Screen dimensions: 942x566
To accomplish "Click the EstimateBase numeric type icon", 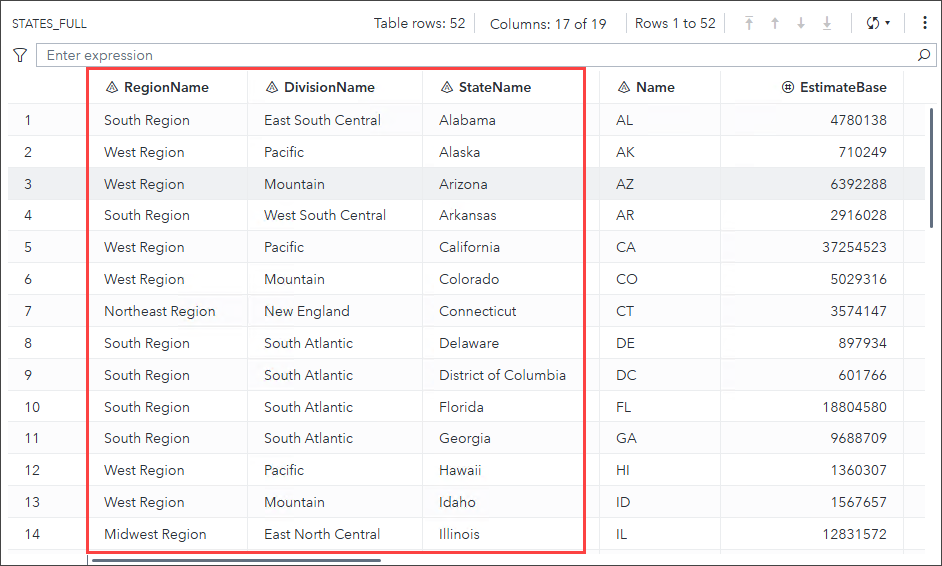I will [x=788, y=87].
